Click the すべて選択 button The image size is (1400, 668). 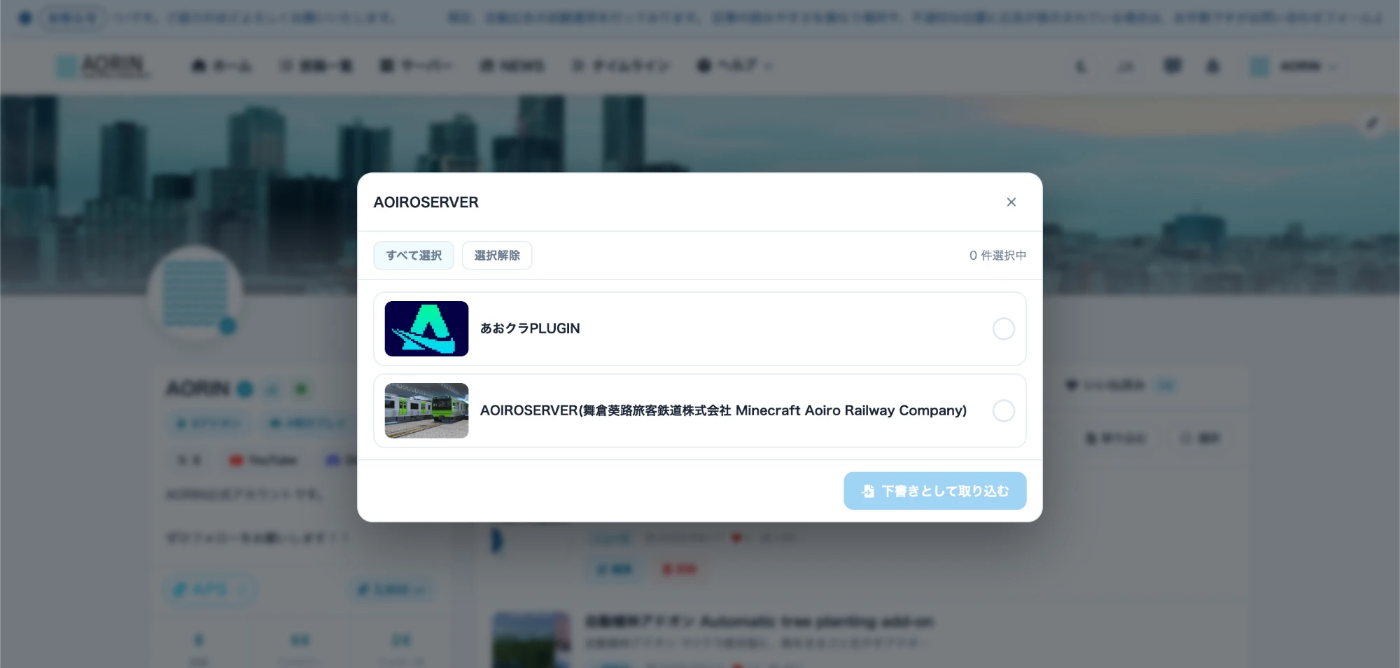(414, 255)
